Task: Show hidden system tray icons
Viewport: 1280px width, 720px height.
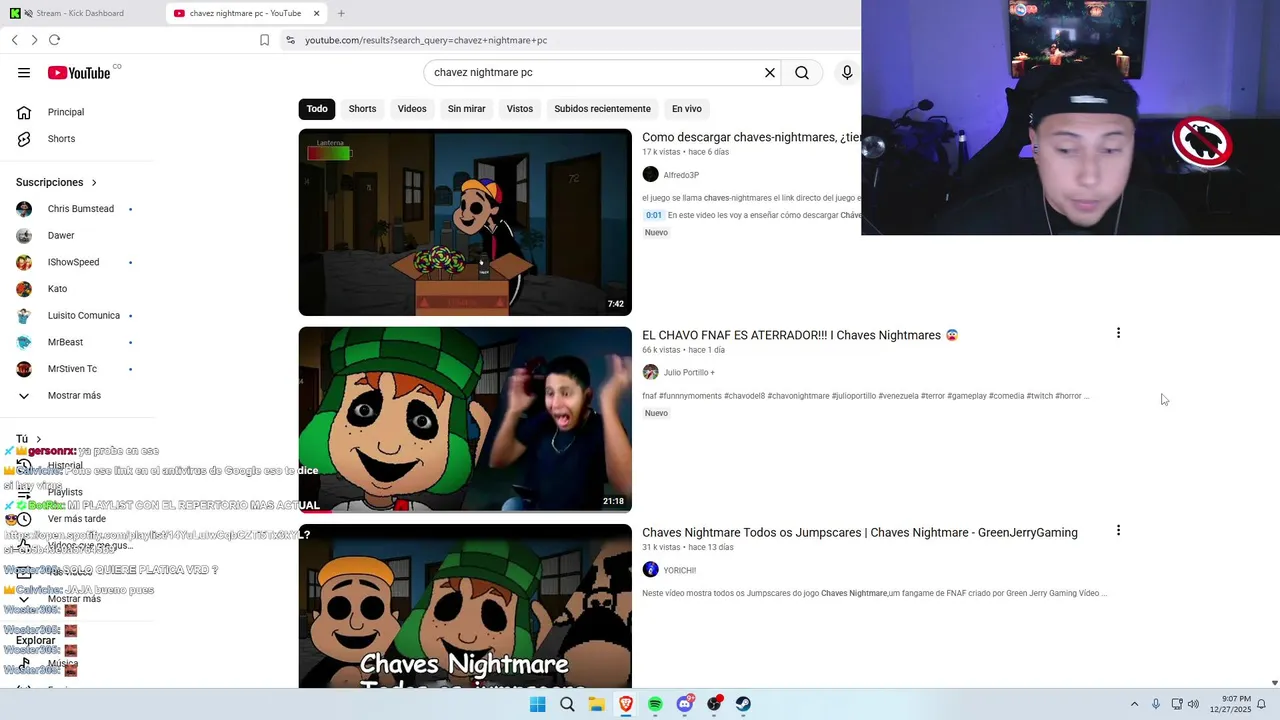Action: (1134, 704)
